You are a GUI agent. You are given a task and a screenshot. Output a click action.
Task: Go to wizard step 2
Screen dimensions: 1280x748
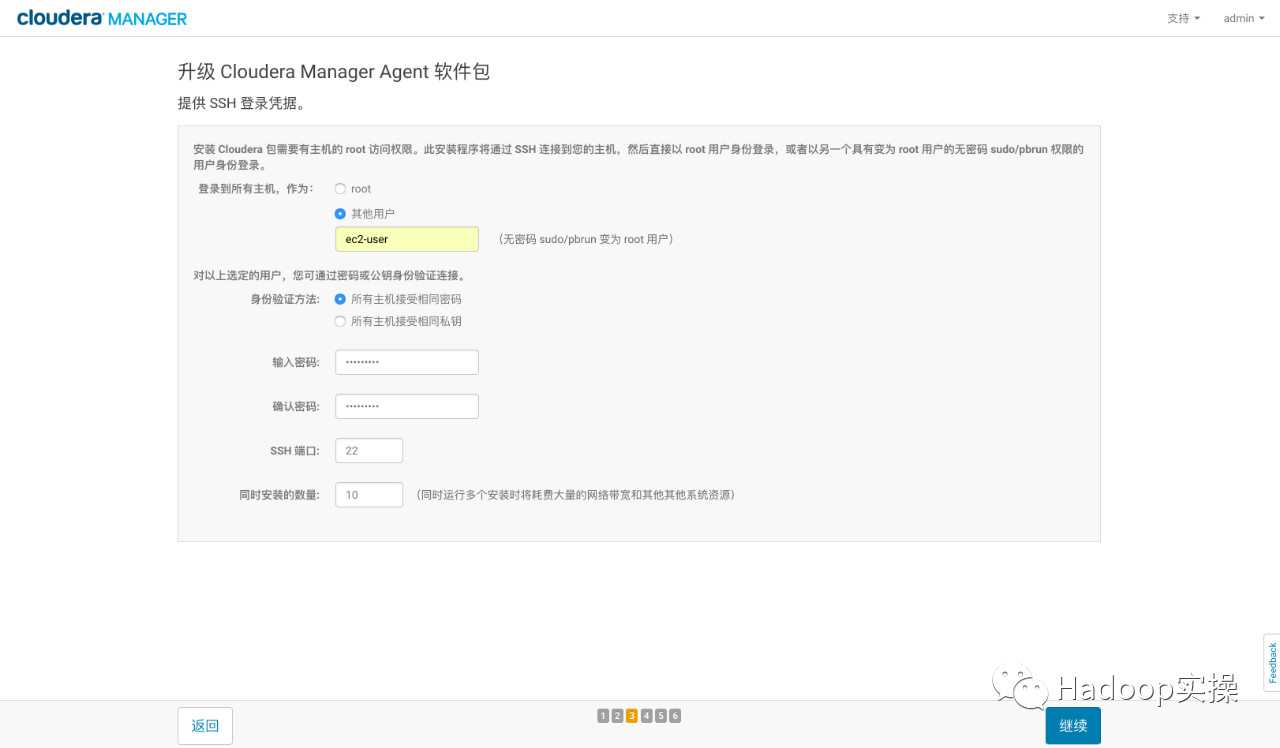617,716
